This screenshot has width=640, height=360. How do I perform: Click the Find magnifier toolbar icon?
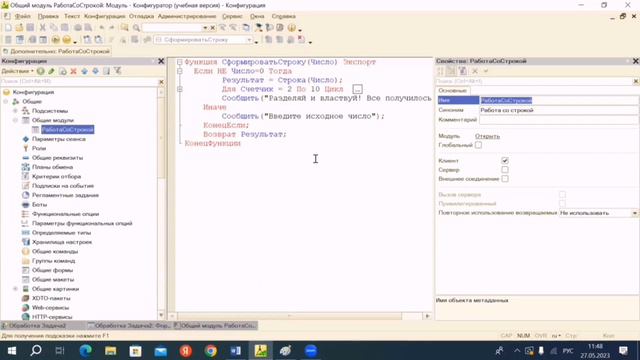pos(136,27)
